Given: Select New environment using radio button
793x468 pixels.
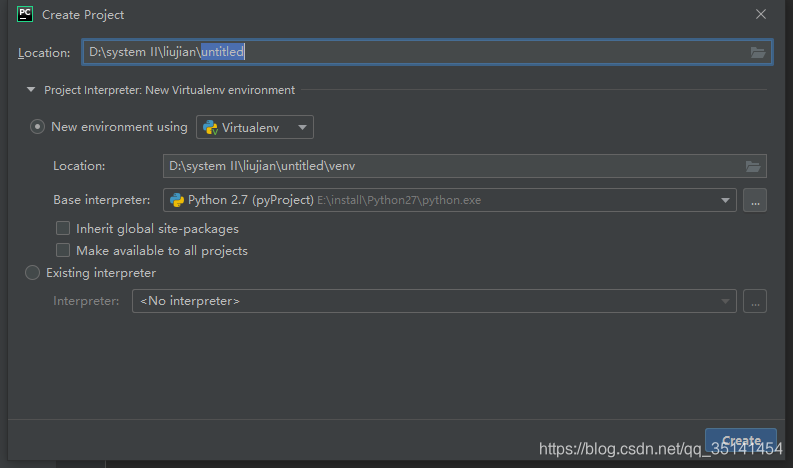Looking at the screenshot, I should 37,126.
